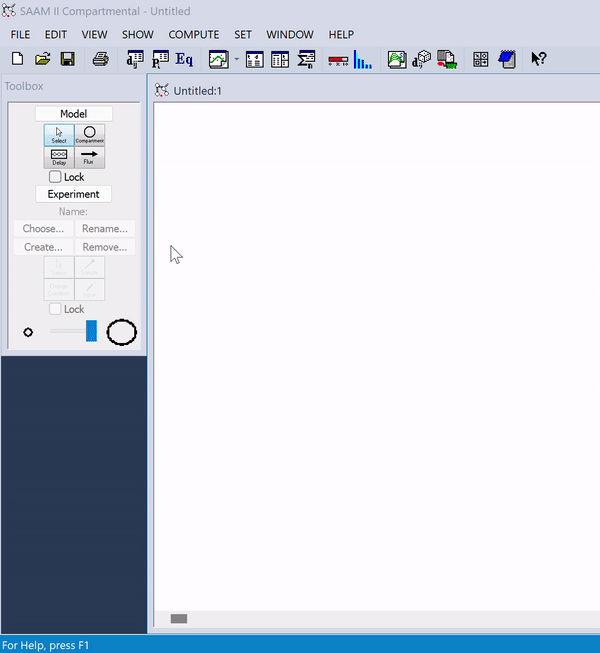Open the WINDOW menu

click(x=290, y=35)
